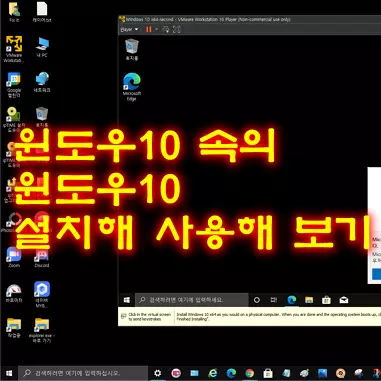Select the 작업중 folder shortcut

[x=14, y=327]
